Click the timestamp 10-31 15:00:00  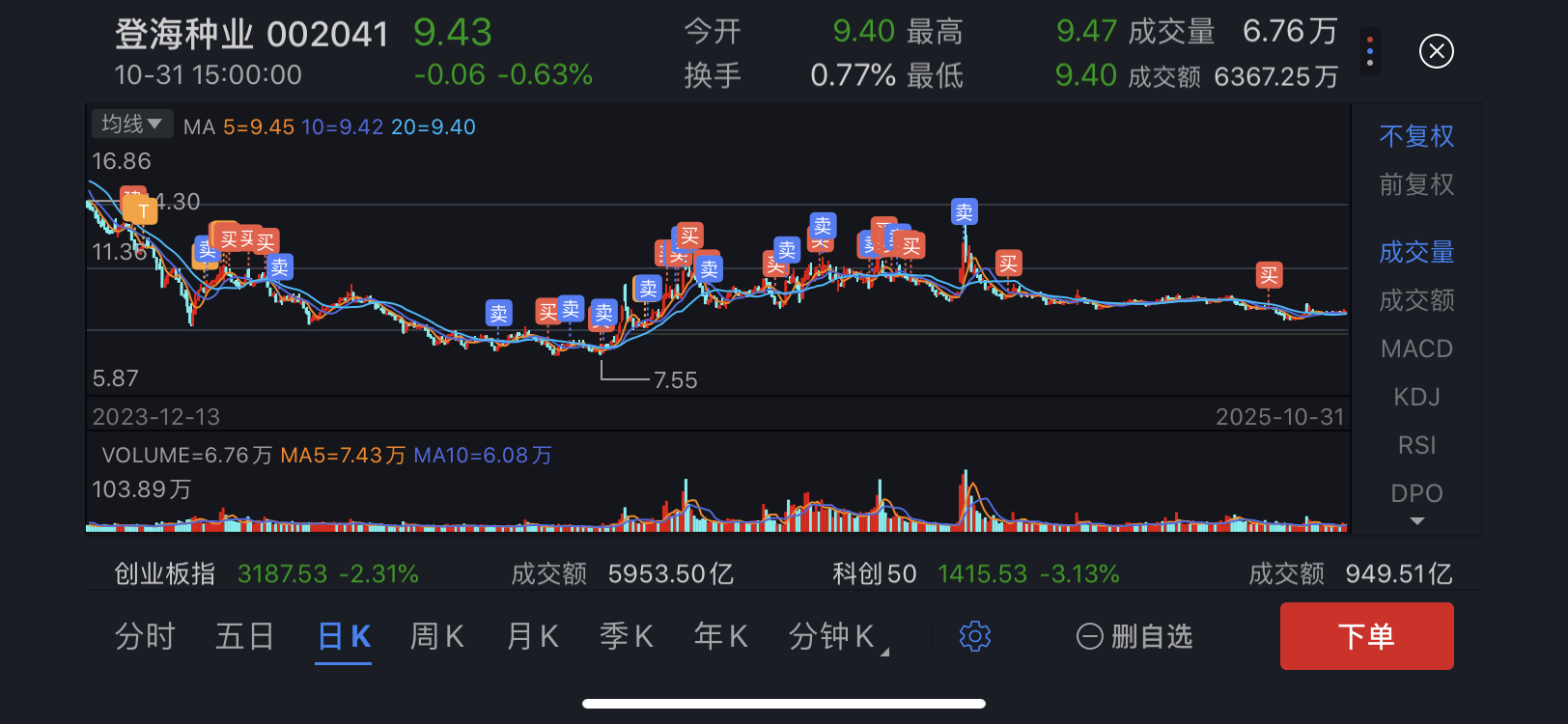pyautogui.click(x=208, y=74)
